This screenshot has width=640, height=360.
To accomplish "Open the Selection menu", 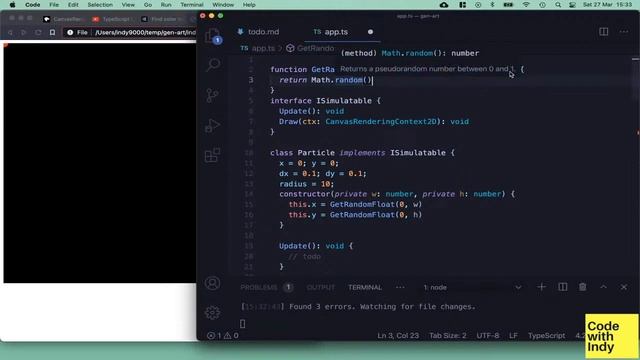I will (x=100, y=5).
